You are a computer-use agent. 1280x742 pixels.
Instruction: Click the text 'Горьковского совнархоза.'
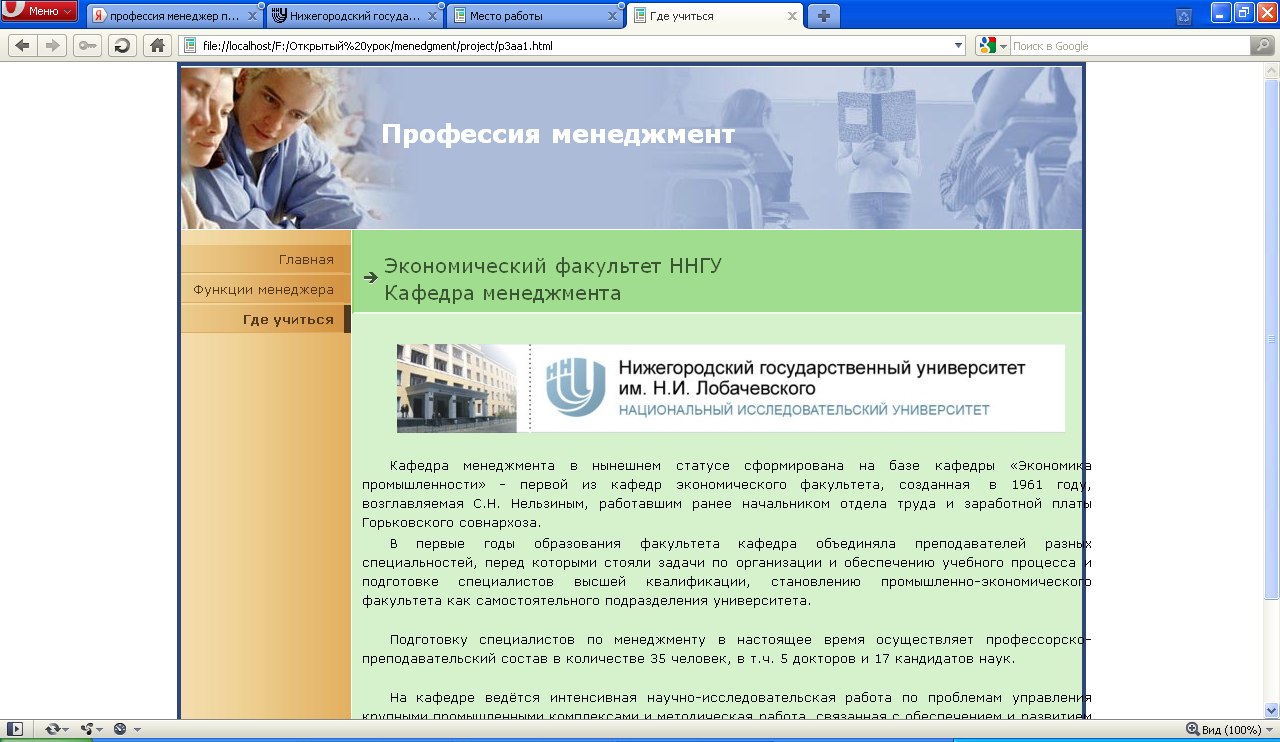tap(451, 523)
